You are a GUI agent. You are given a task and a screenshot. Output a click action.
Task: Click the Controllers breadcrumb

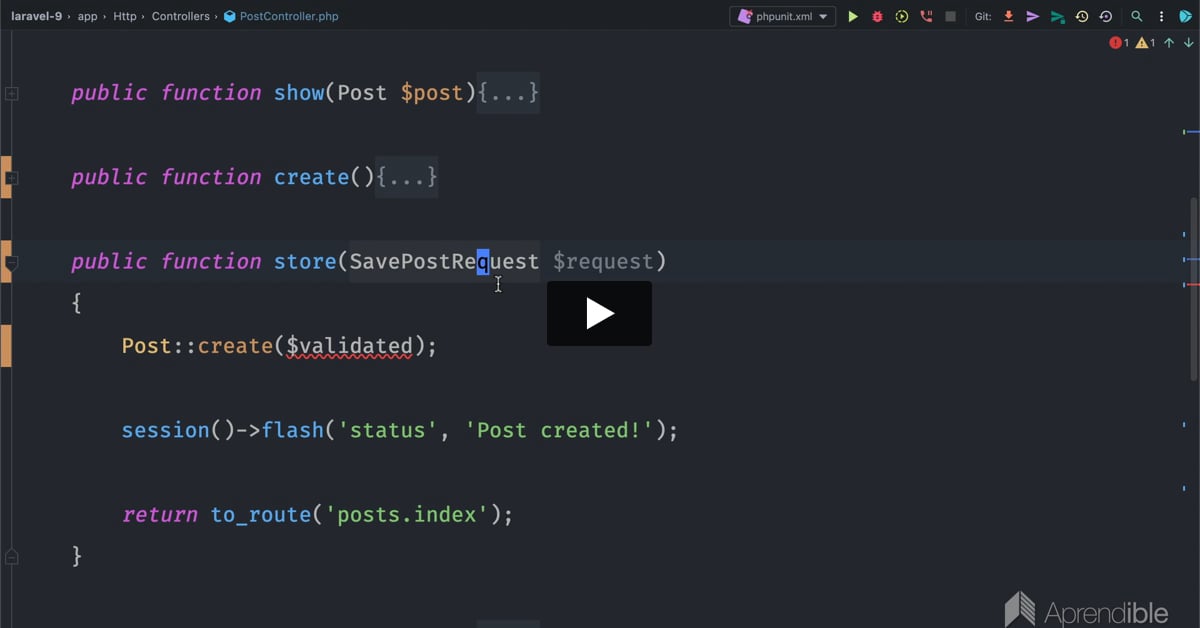[181, 17]
